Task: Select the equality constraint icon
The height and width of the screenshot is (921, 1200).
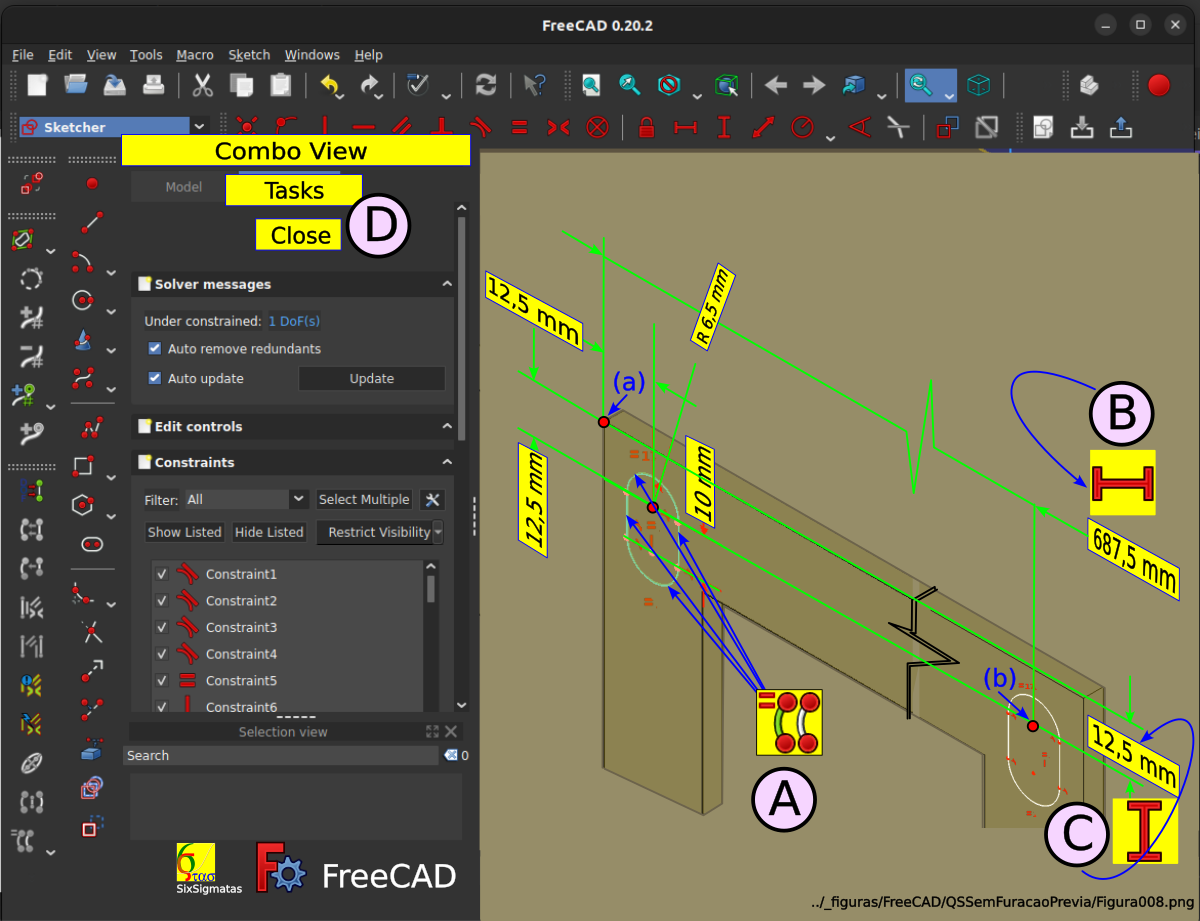Action: tap(519, 127)
